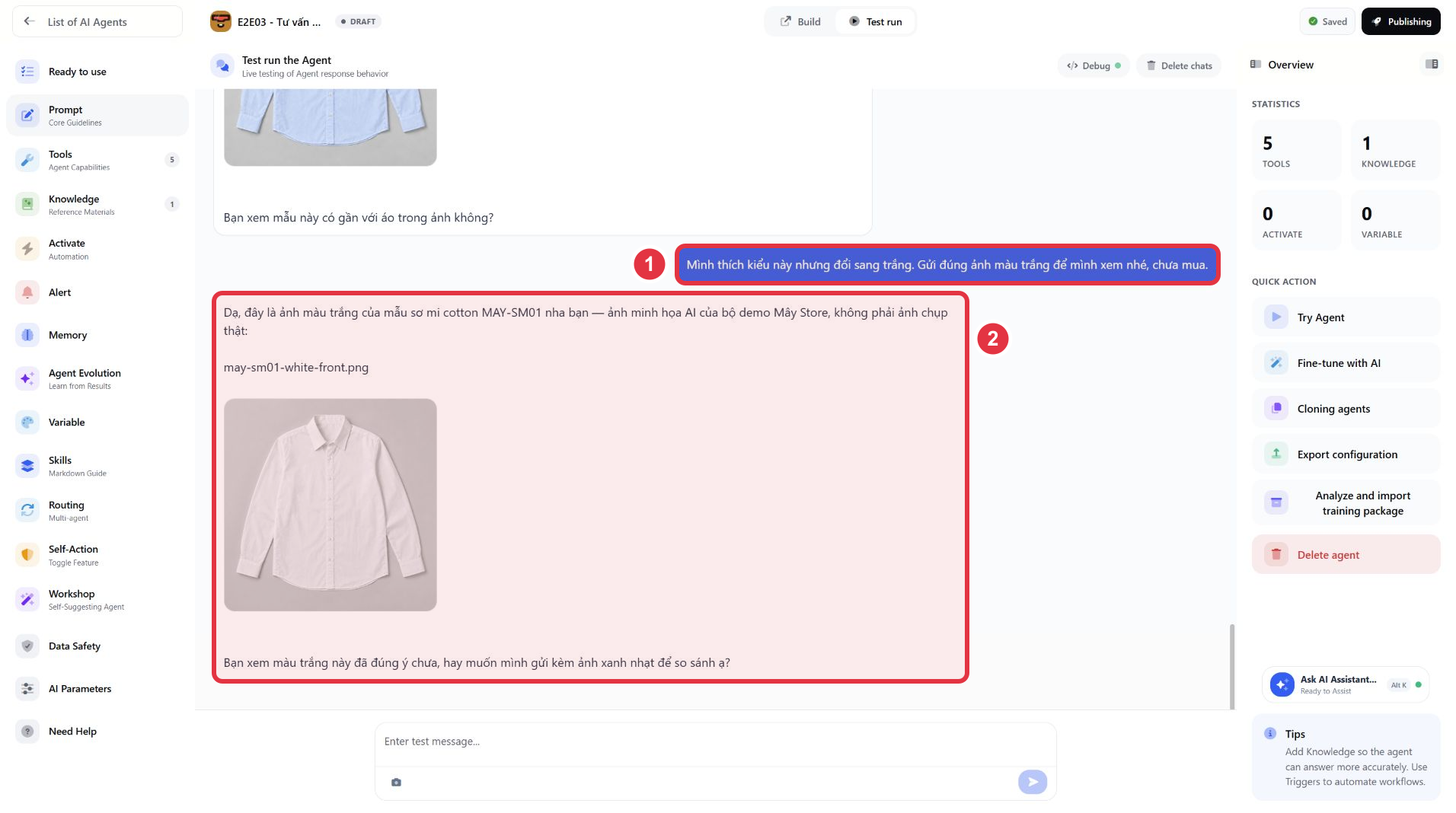Viewport: 1456px width, 813px height.
Task: Open the Alert bell icon
Action: pyautogui.click(x=27, y=292)
